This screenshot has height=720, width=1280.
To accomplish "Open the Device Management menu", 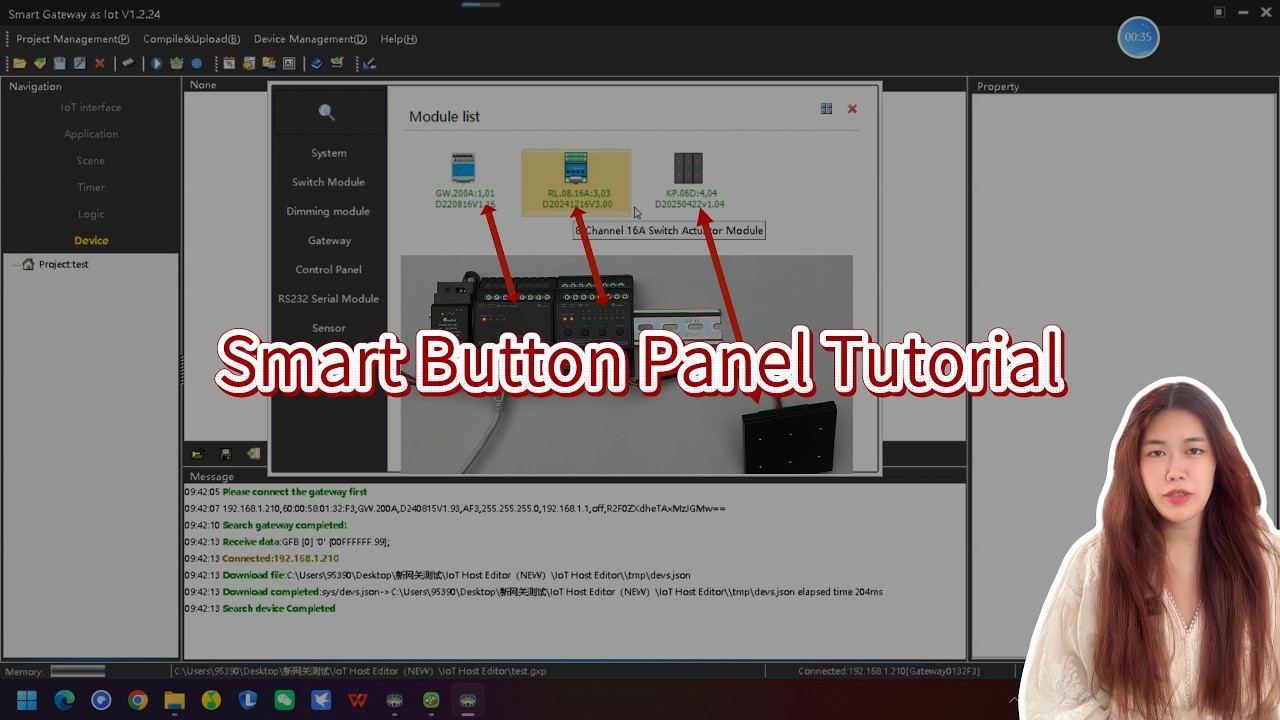I will [x=310, y=39].
